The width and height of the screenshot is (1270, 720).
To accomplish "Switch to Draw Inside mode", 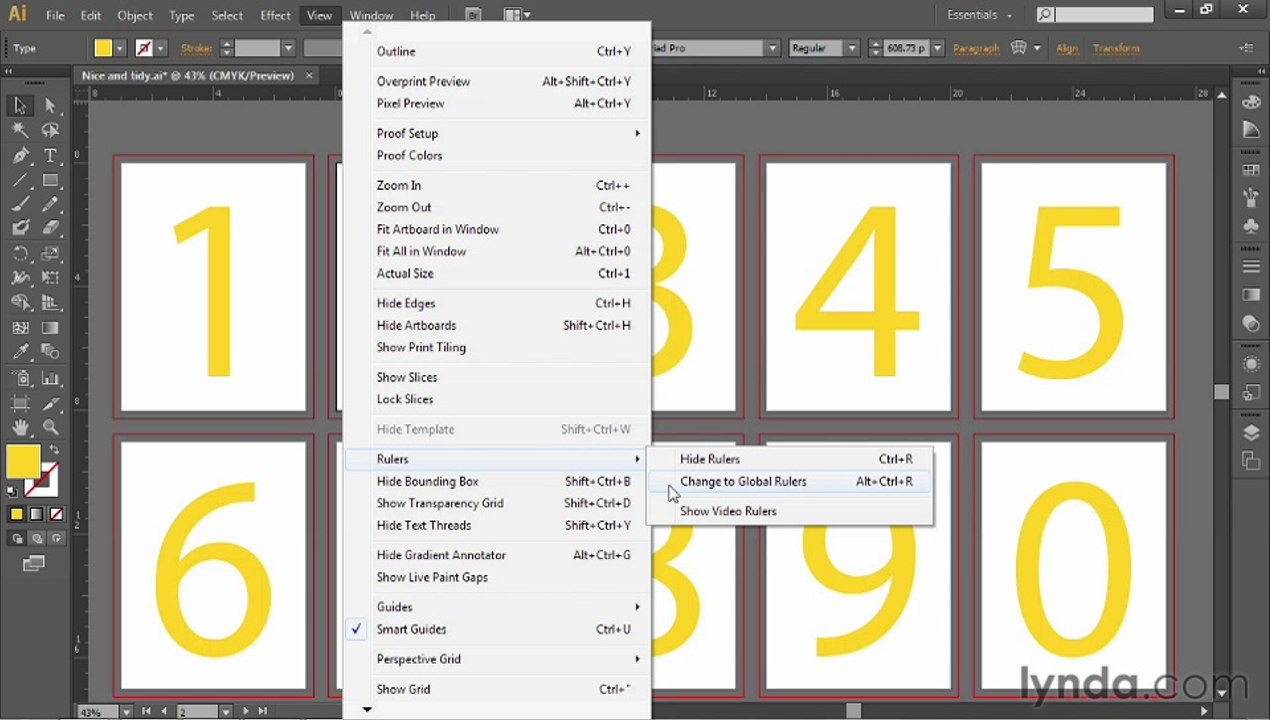I will 55,538.
